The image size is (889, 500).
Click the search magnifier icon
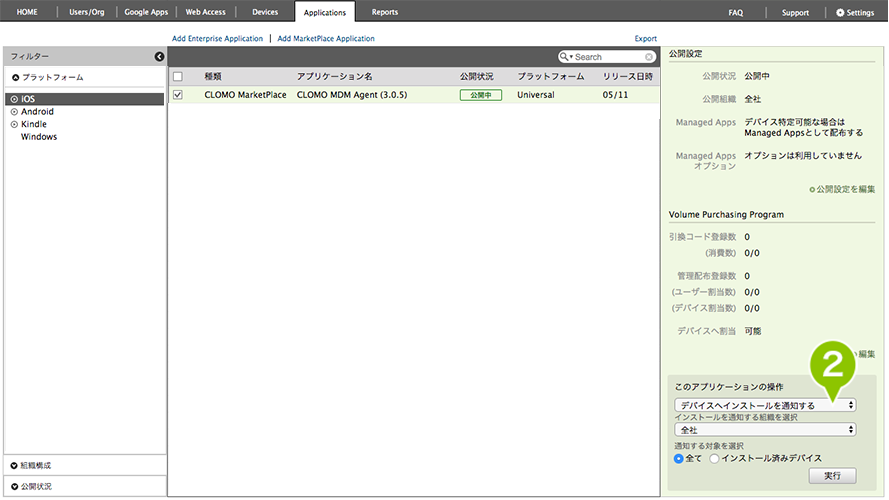(567, 58)
